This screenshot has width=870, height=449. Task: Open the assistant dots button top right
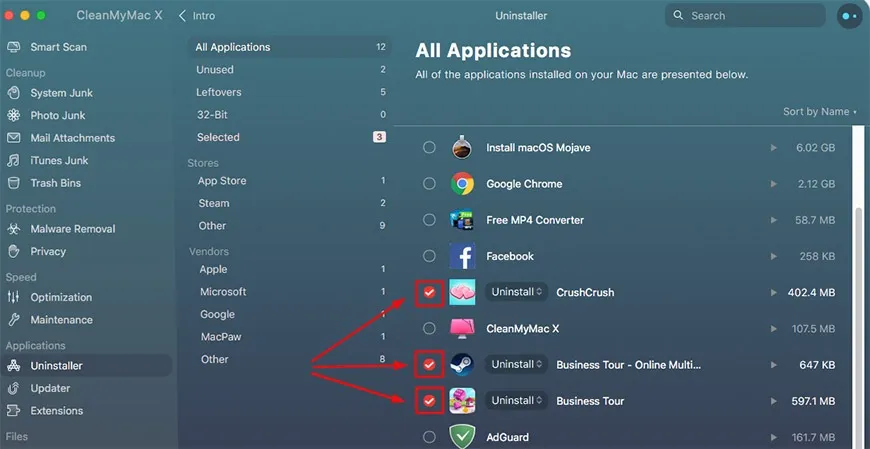tap(849, 16)
